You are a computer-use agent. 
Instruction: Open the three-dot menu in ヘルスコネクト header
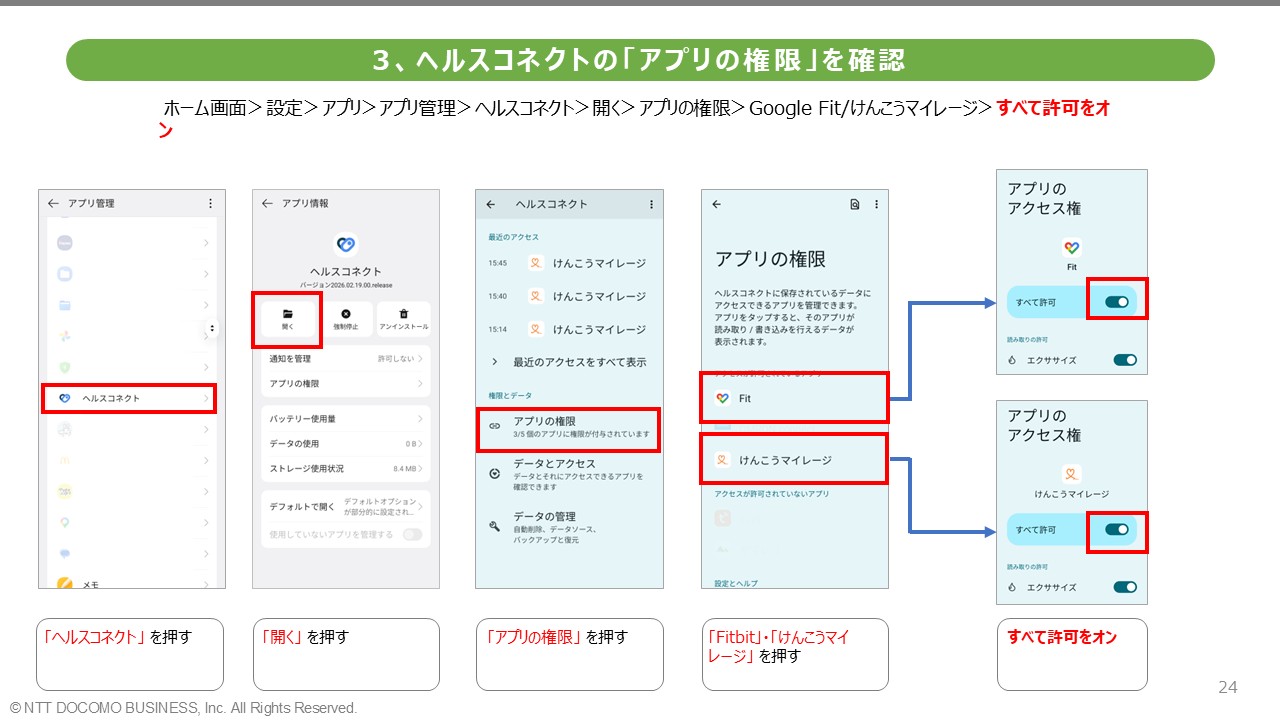(651, 204)
